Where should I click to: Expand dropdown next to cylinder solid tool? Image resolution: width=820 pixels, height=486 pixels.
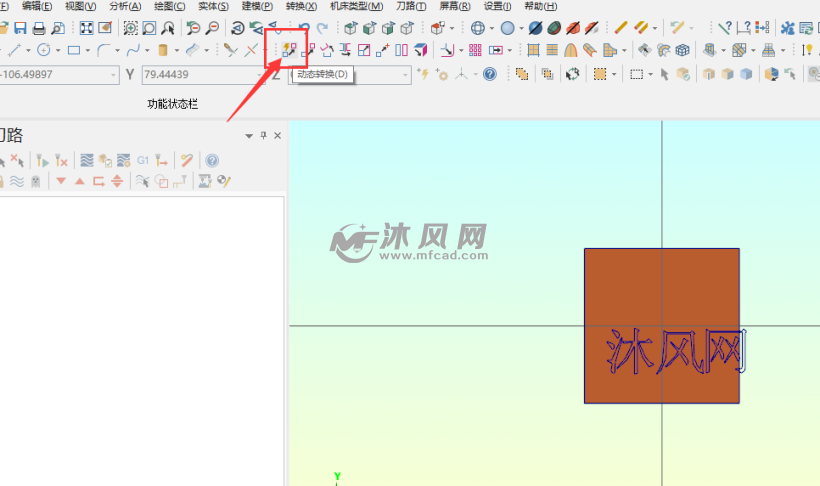[x=177, y=51]
